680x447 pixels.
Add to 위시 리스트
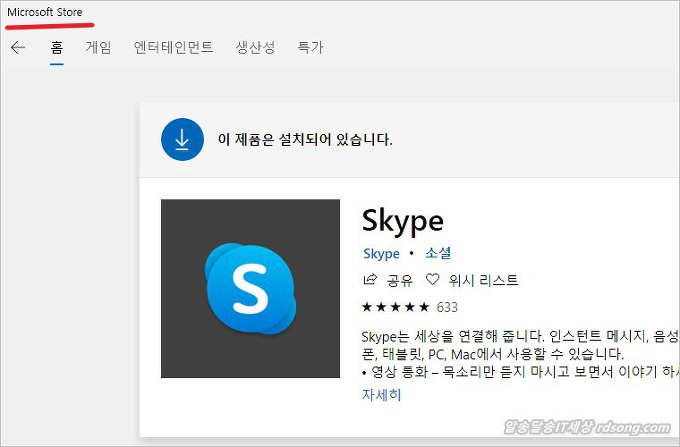[484, 281]
